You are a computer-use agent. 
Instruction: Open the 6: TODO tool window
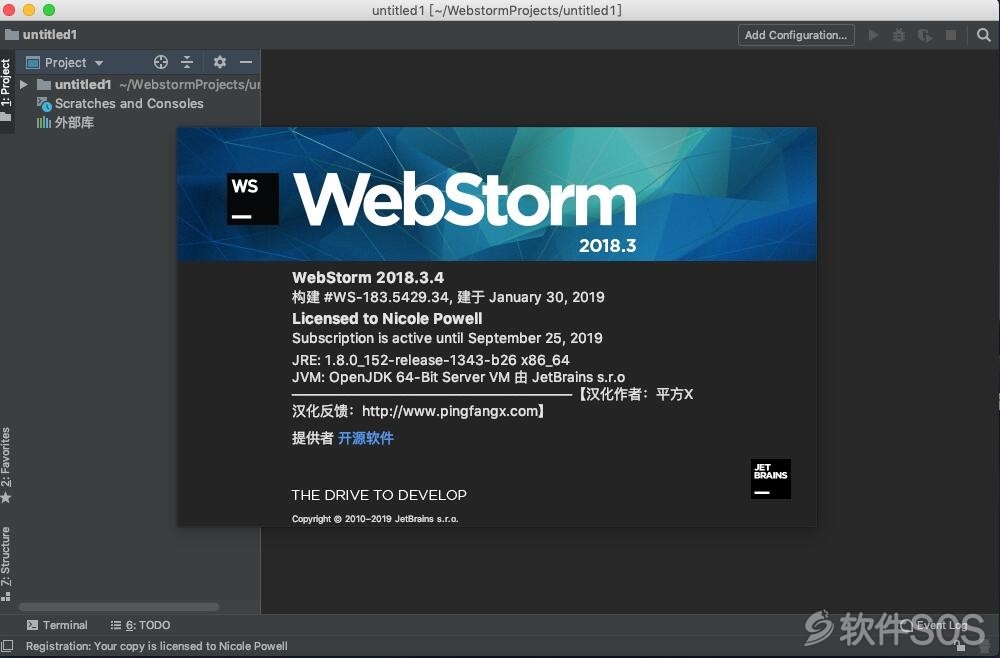[140, 625]
